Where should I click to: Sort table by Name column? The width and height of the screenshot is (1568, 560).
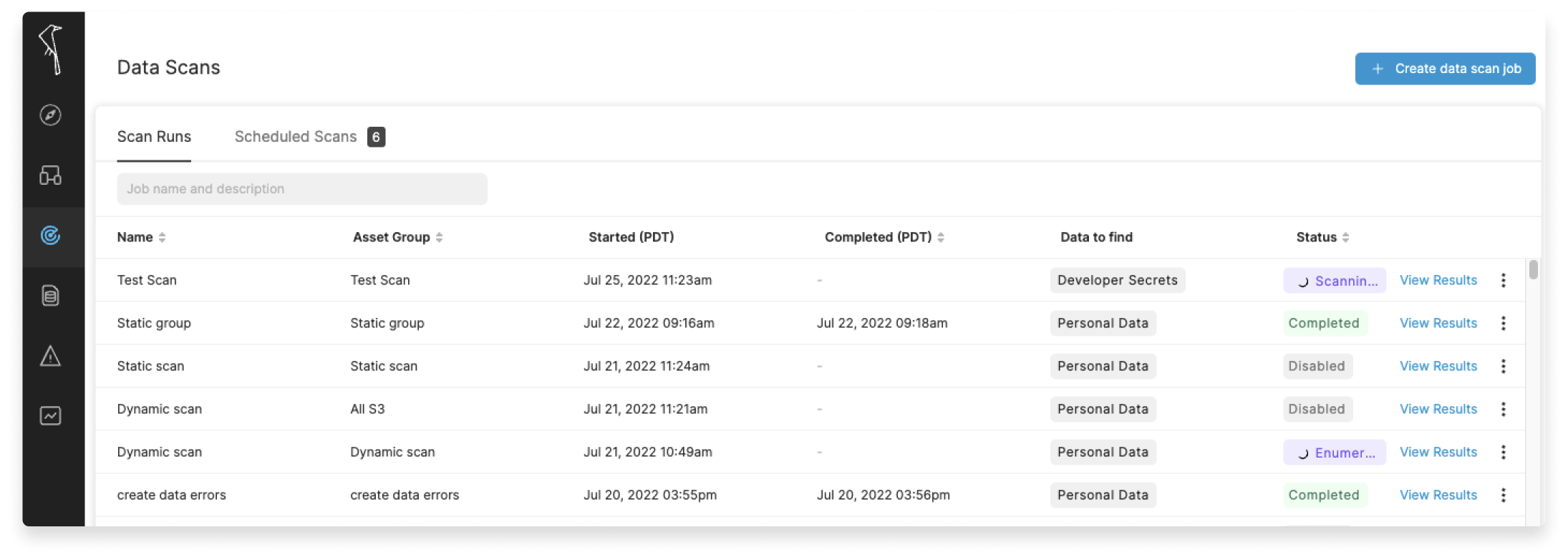coord(162,237)
